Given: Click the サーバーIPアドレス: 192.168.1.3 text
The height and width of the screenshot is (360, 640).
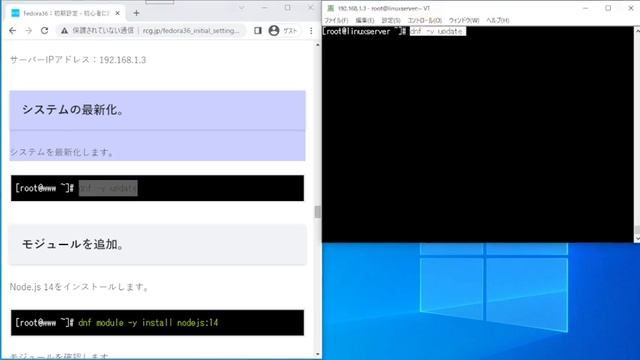Looking at the screenshot, I should 78,60.
